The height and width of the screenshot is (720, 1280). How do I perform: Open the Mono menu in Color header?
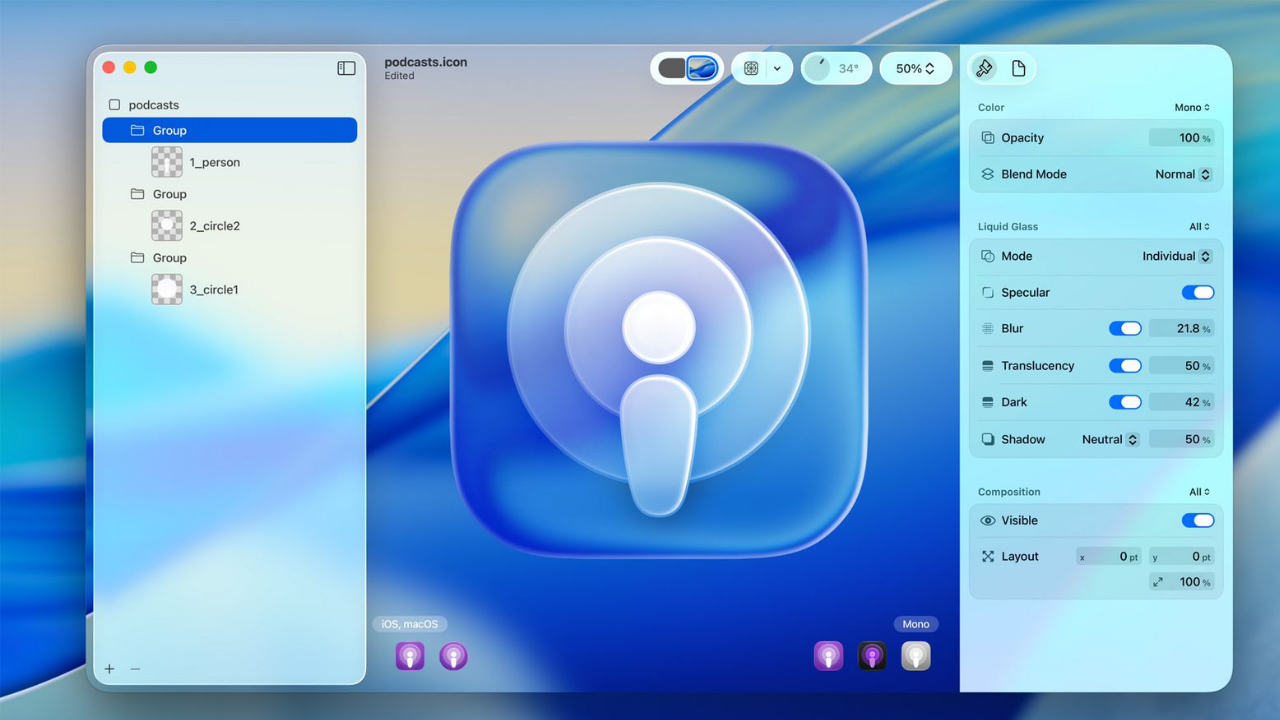[x=1192, y=107]
